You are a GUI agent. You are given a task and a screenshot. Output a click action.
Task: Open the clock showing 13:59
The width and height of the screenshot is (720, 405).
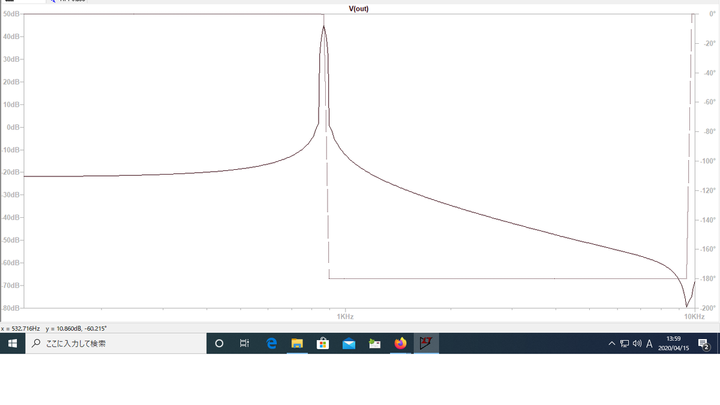tap(673, 343)
